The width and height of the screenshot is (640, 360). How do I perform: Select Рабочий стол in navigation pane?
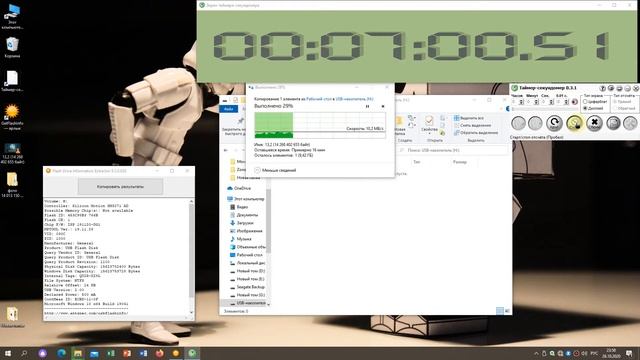[x=247, y=255]
